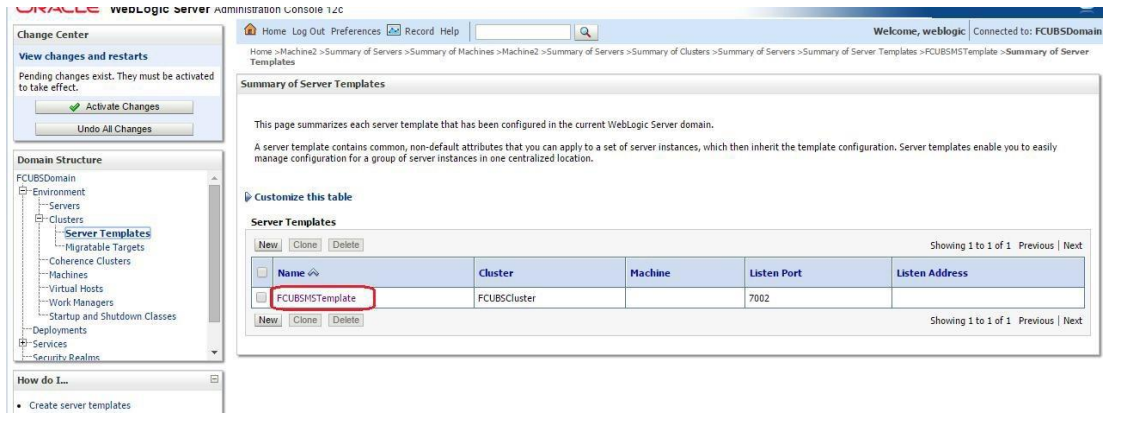
Task: Click Domain Structure scroll down arrow
Action: click(213, 353)
